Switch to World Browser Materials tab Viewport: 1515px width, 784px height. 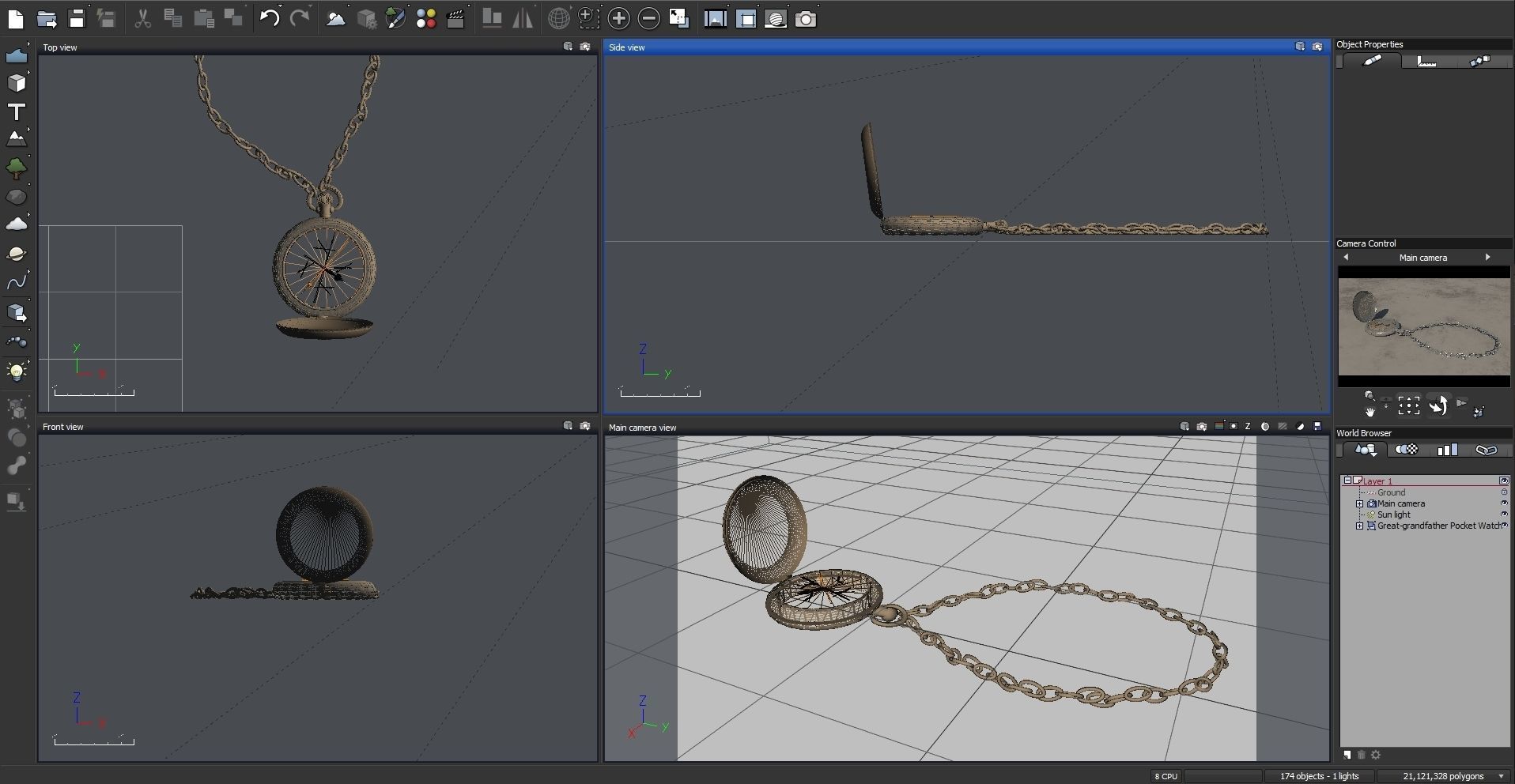point(1406,450)
